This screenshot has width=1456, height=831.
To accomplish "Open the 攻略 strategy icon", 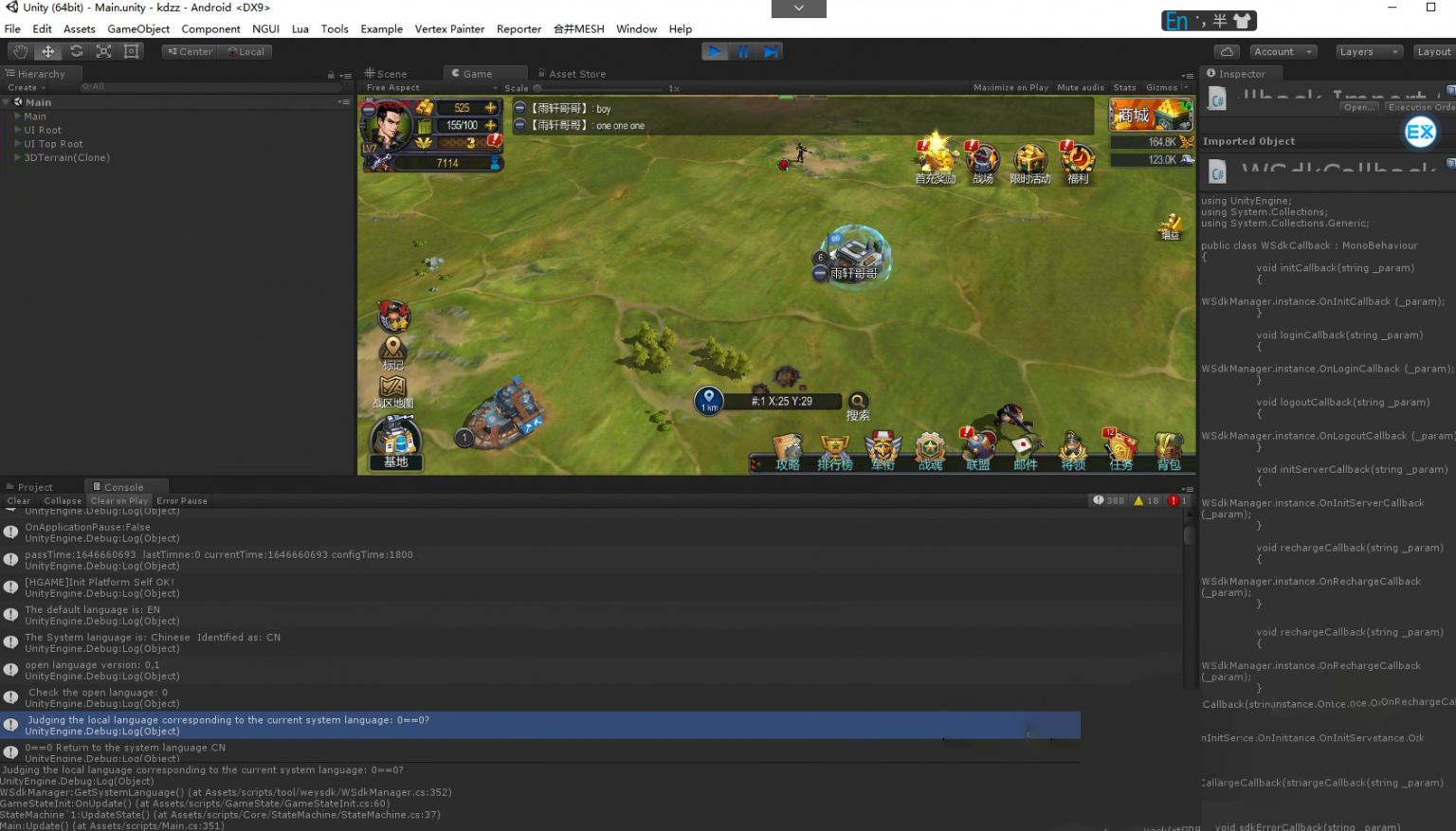I will tap(788, 453).
